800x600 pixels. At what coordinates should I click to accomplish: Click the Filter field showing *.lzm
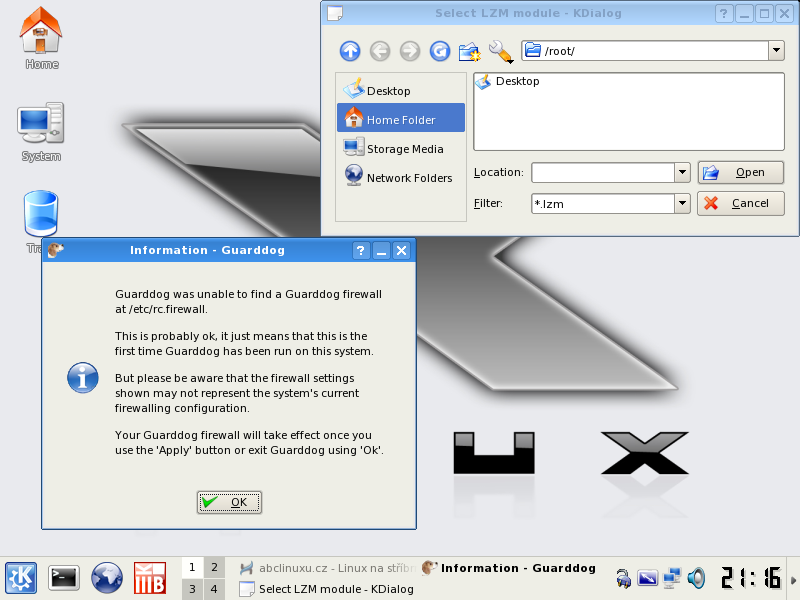[x=603, y=204]
